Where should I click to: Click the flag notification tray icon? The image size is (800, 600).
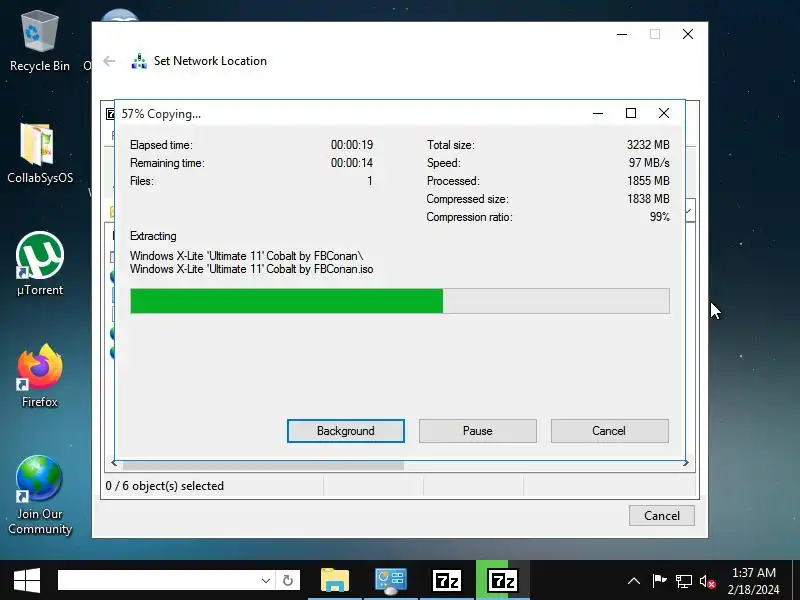[659, 581]
